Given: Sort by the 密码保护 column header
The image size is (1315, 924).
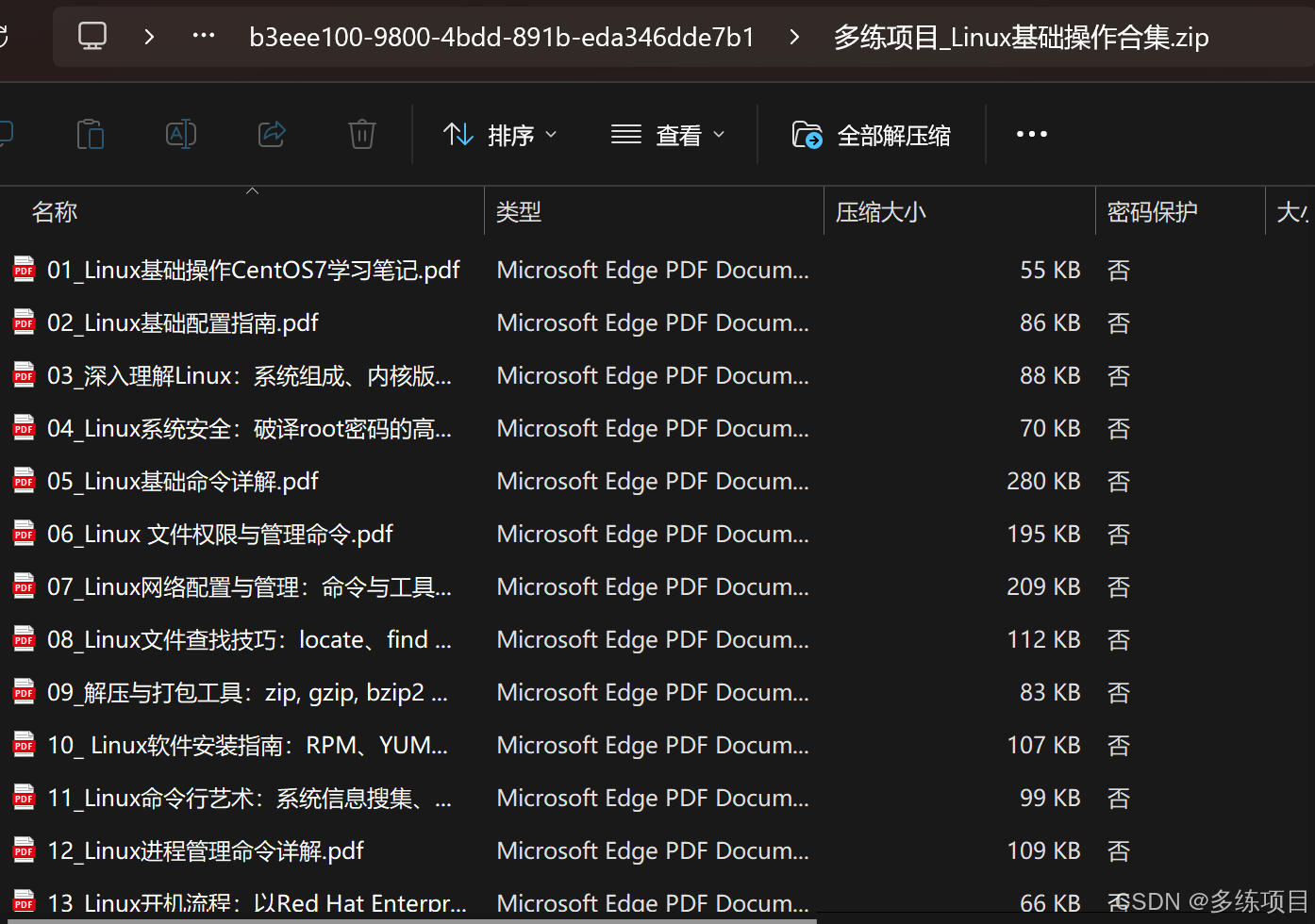Looking at the screenshot, I should (x=1152, y=212).
